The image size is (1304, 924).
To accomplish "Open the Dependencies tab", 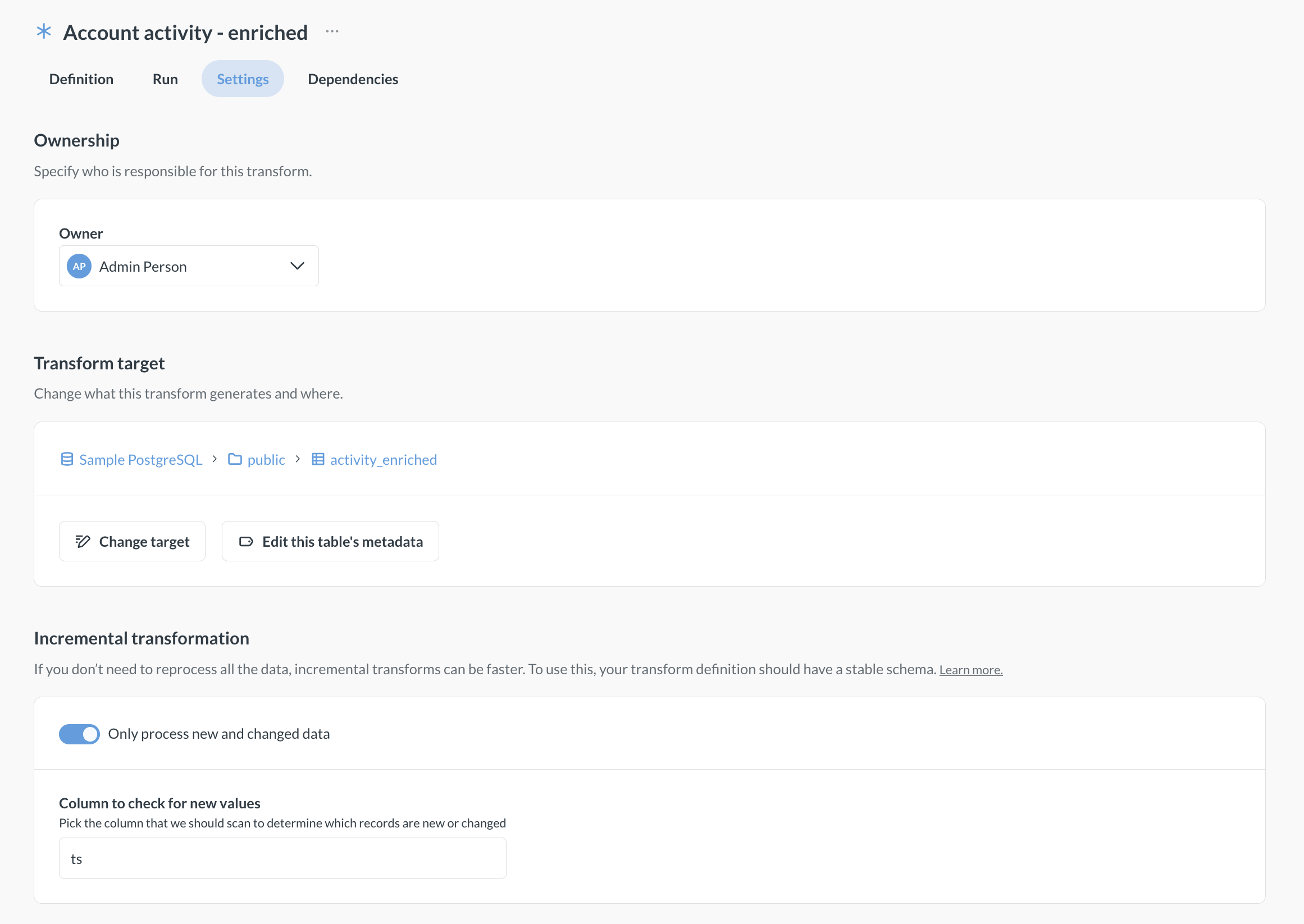I will [x=353, y=79].
